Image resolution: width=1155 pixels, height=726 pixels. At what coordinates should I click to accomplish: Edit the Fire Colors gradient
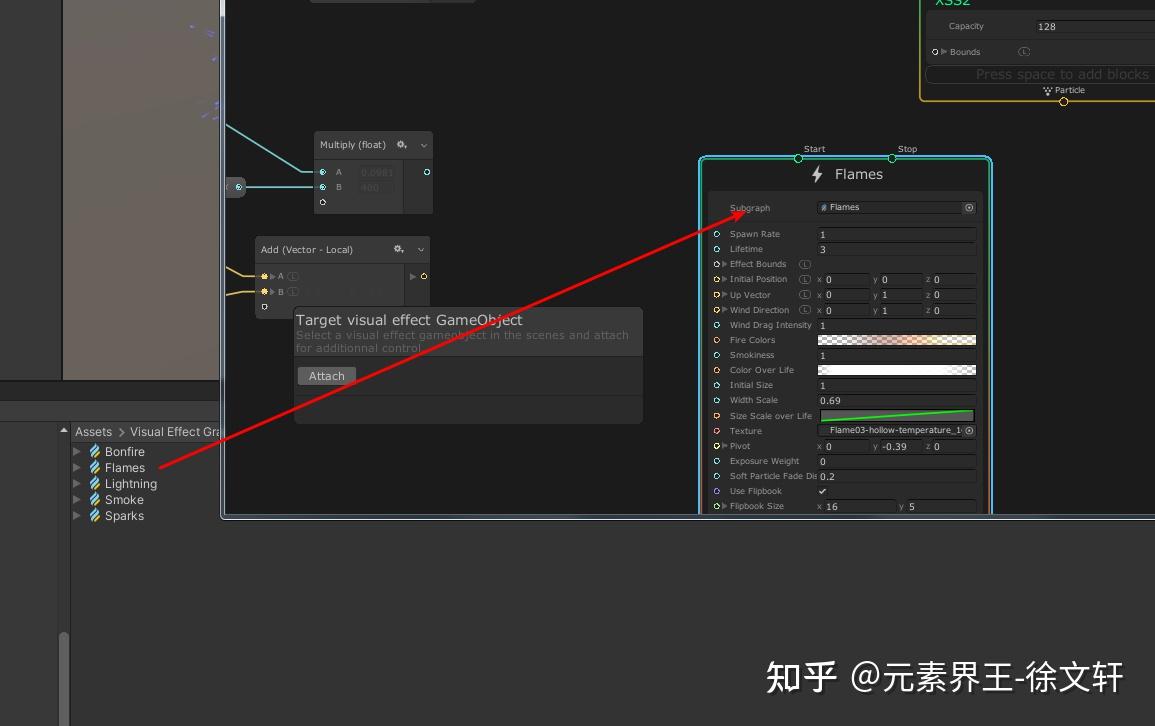tap(896, 340)
